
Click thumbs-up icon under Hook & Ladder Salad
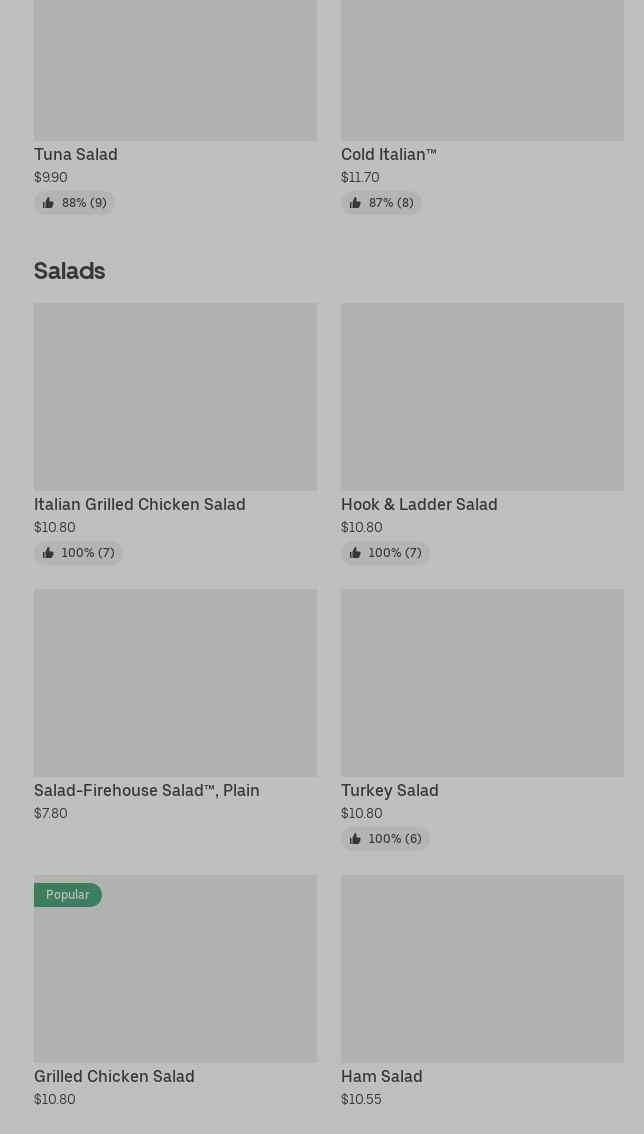355,553
